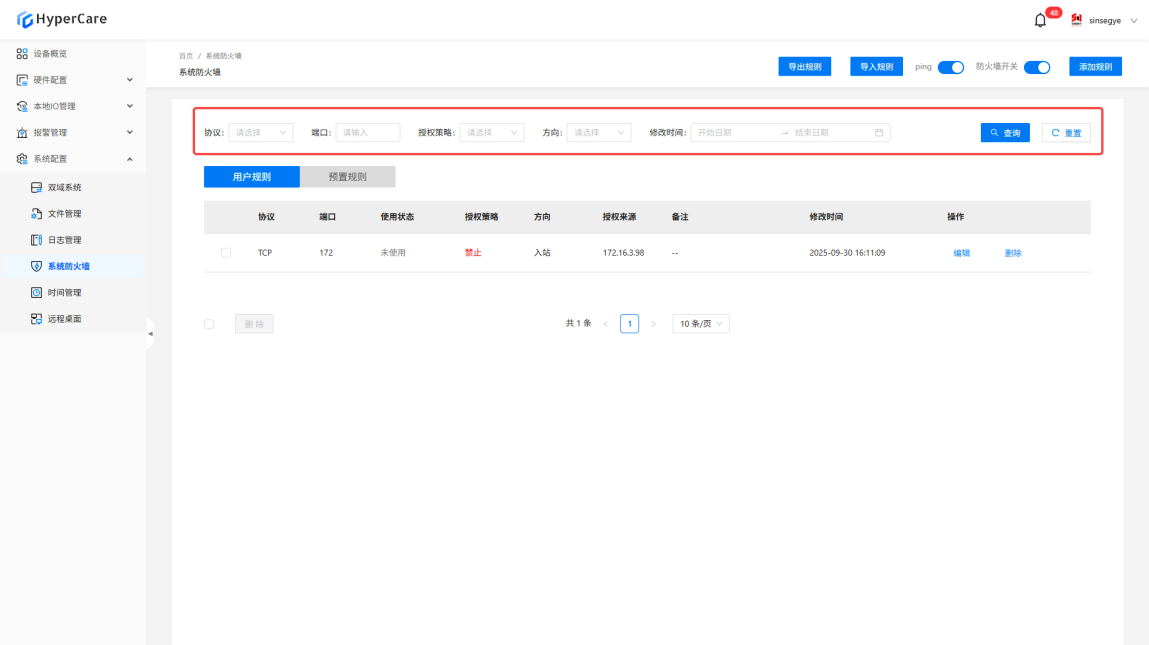Switch to the 预置规则 tab

tap(347, 177)
